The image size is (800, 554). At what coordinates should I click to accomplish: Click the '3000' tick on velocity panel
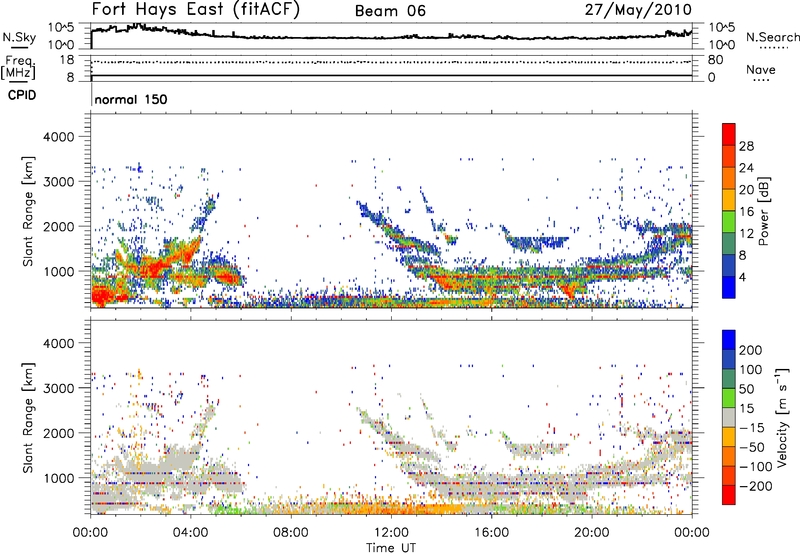coord(59,388)
